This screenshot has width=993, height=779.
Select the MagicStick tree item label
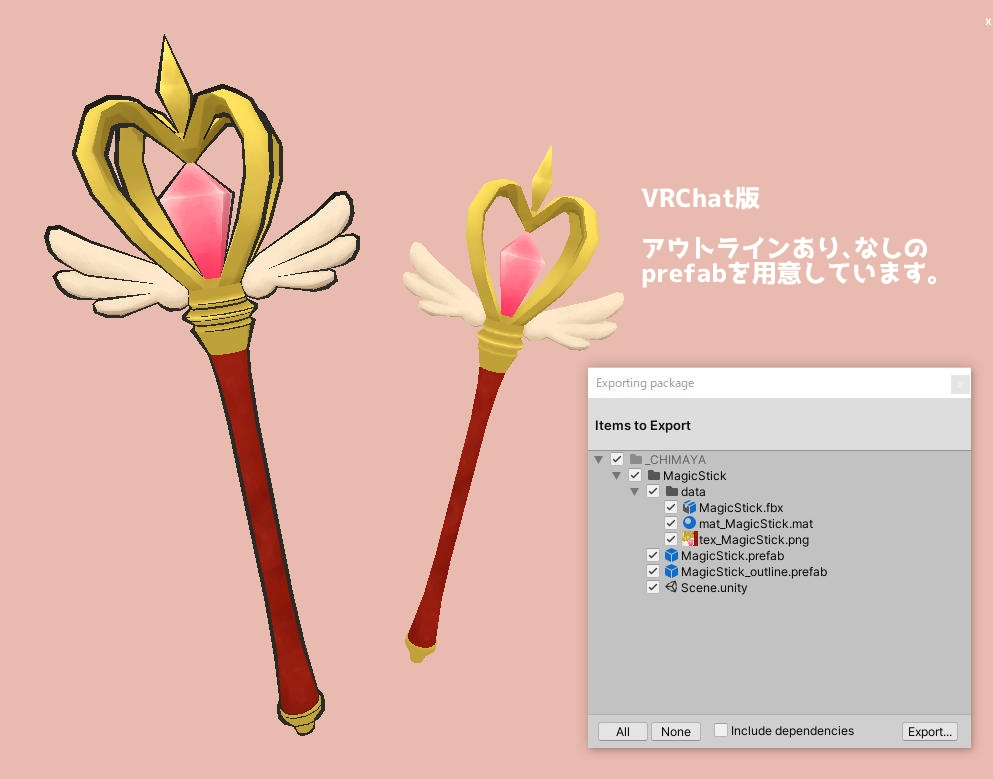click(x=693, y=475)
